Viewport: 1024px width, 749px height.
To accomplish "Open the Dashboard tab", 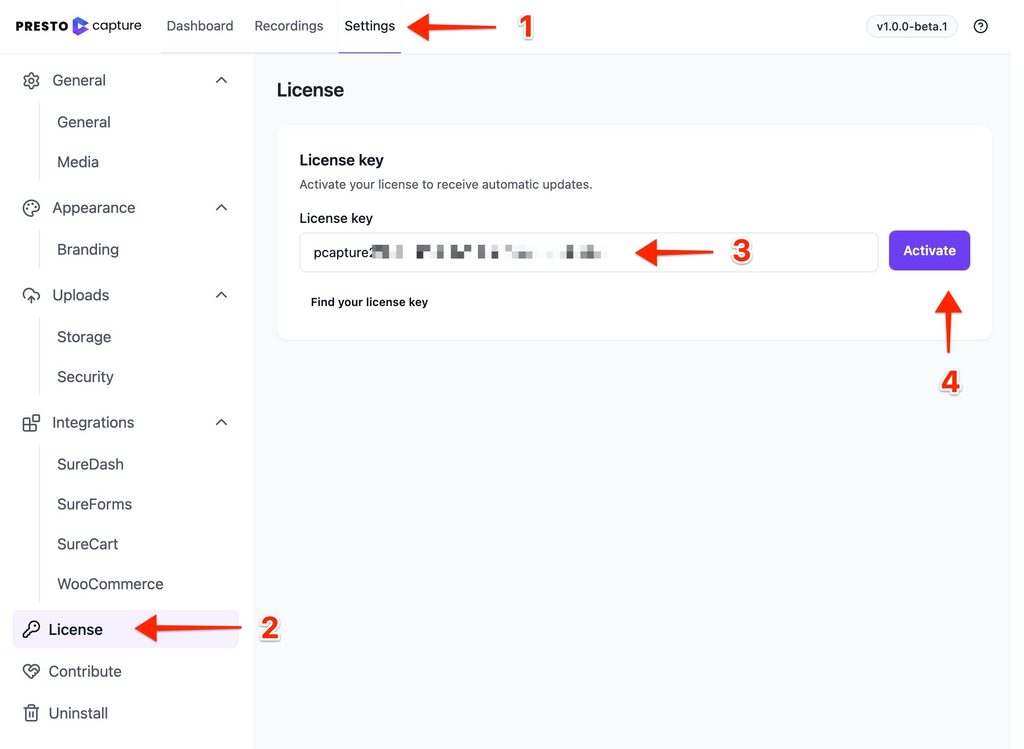I will [200, 26].
